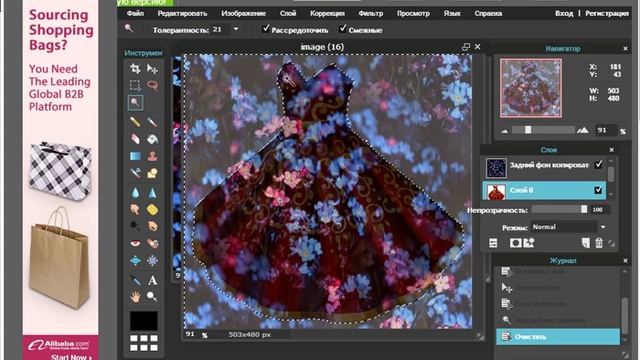Click the Регистрация sign-up link

pyautogui.click(x=607, y=13)
